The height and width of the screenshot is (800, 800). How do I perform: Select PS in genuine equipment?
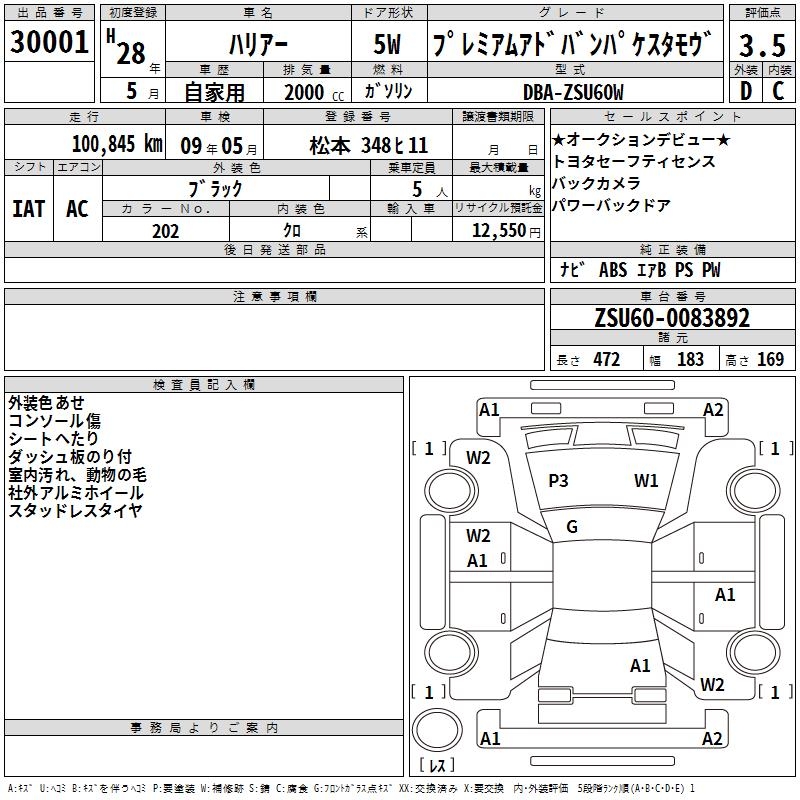coord(684,269)
